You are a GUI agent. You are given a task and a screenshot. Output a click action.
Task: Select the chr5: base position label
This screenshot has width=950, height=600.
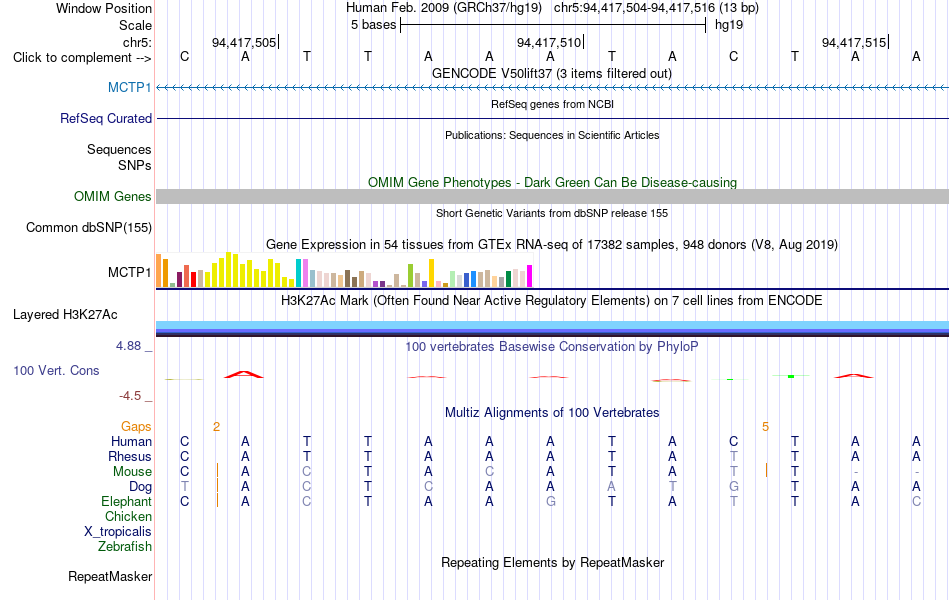coord(137,42)
